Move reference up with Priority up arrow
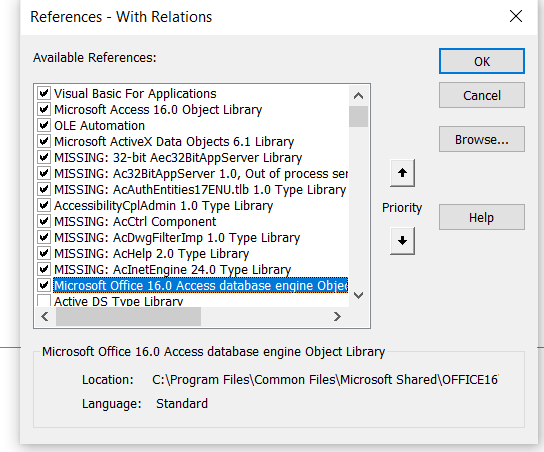Viewport: 544px width, 452px height. pos(402,173)
